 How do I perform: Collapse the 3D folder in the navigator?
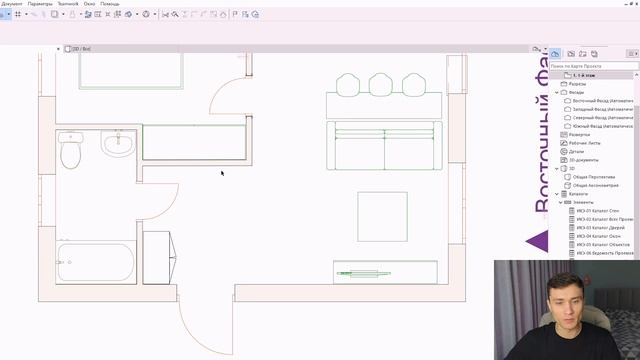[557, 169]
